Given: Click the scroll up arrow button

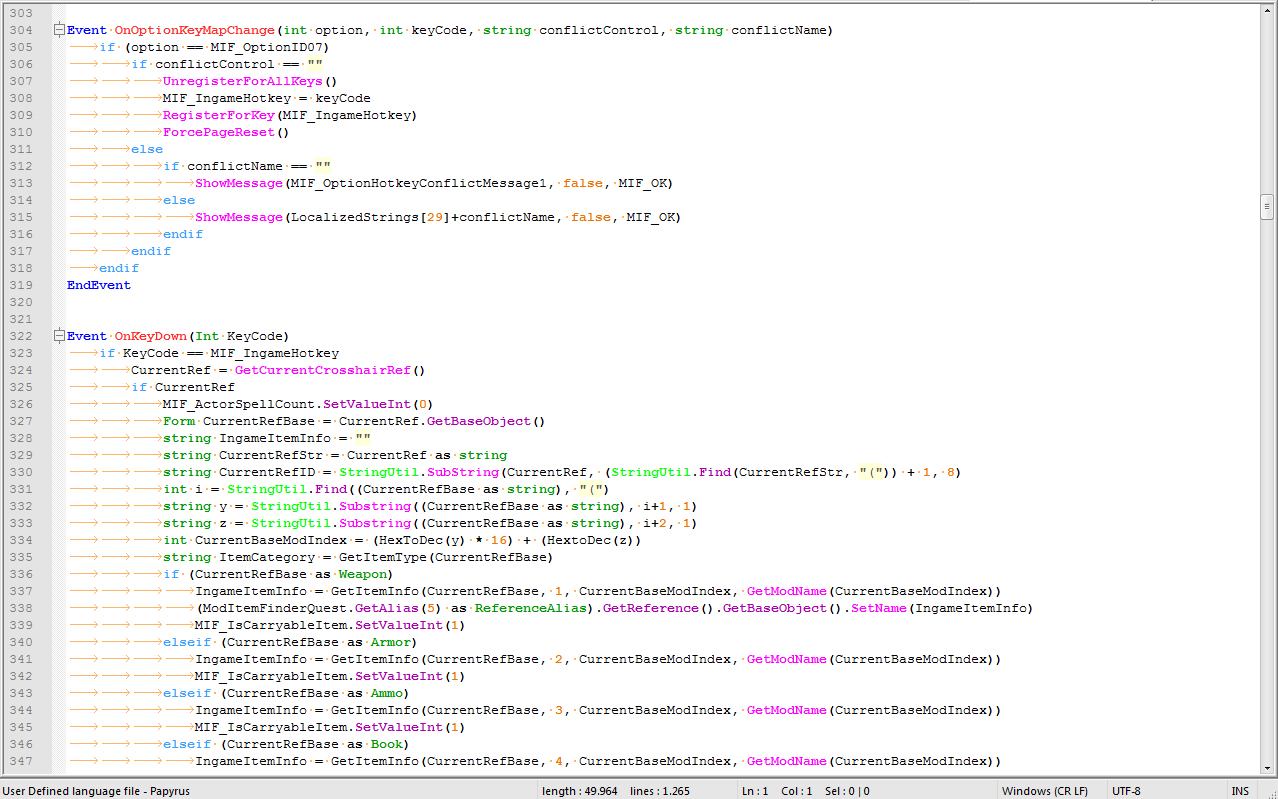Looking at the screenshot, I should point(1267,12).
